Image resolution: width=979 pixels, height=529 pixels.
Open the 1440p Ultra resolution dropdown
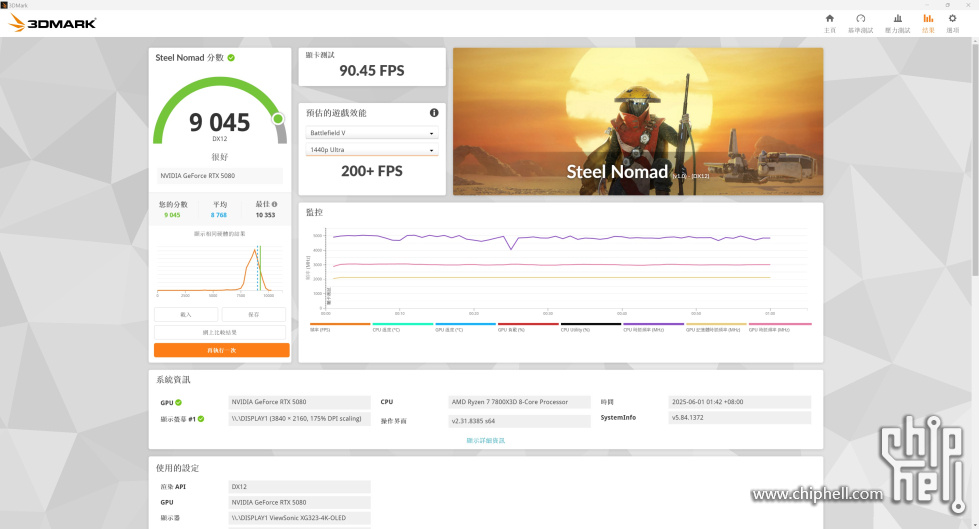tap(371, 150)
